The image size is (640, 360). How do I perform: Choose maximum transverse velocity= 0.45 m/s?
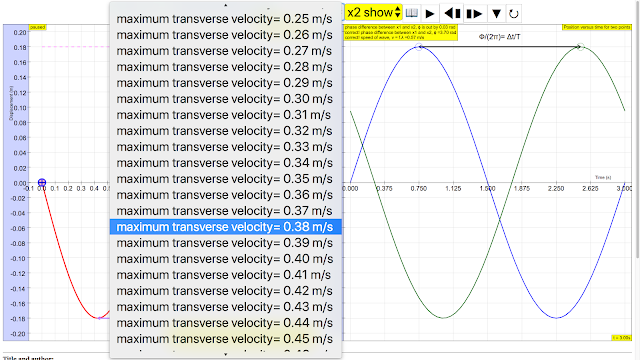pos(225,339)
